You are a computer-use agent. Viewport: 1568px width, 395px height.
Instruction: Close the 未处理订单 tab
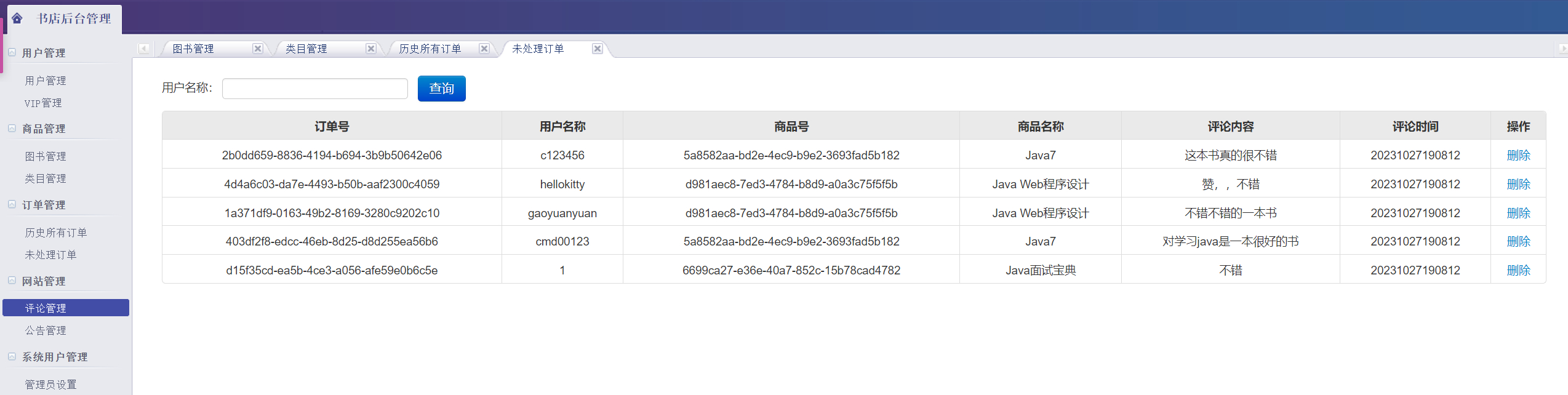coord(598,49)
